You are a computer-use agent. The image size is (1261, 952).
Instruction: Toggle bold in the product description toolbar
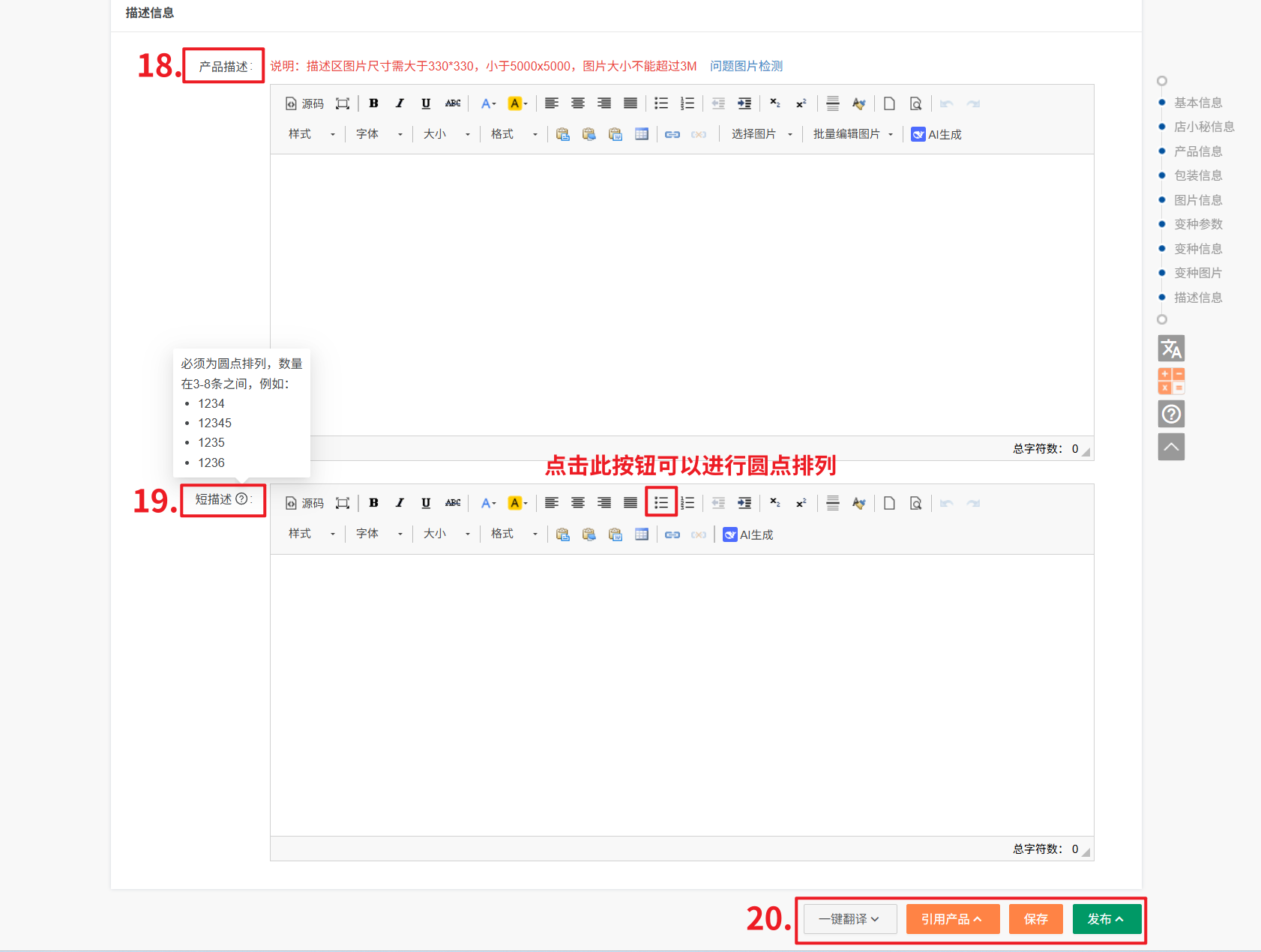pos(373,103)
